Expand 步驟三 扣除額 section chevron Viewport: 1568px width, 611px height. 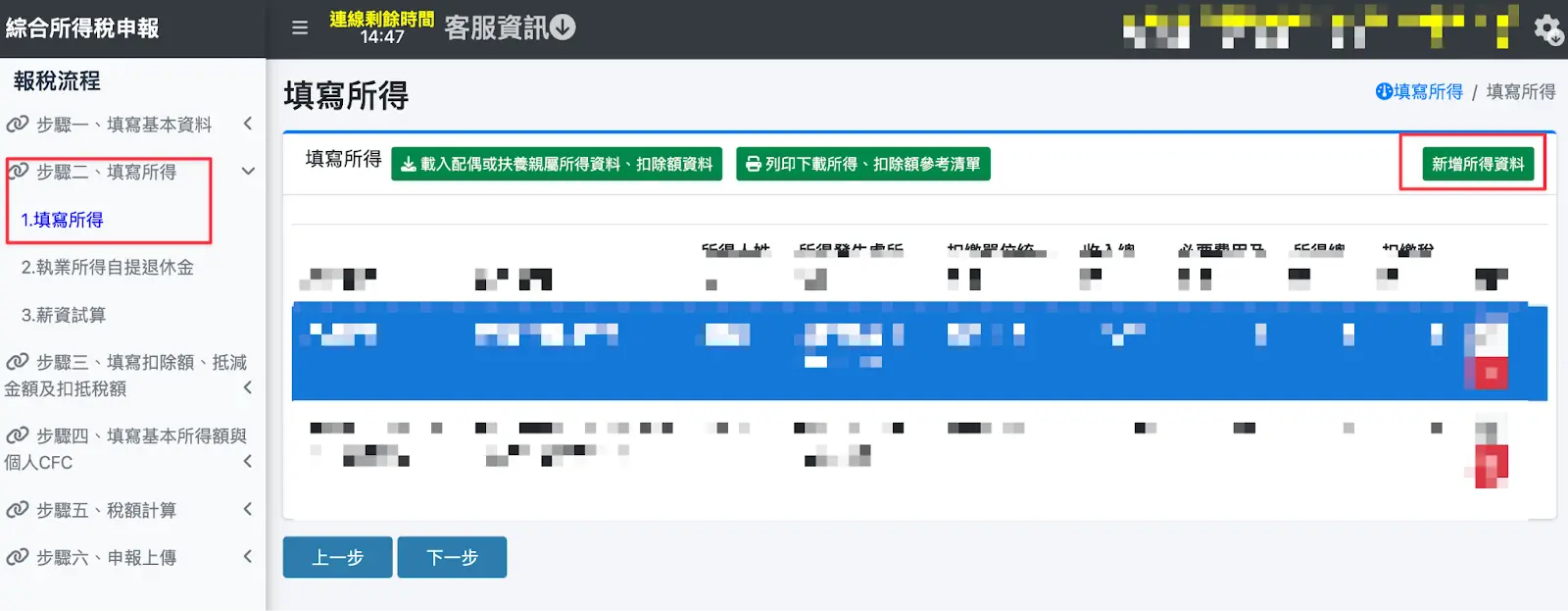click(x=248, y=388)
